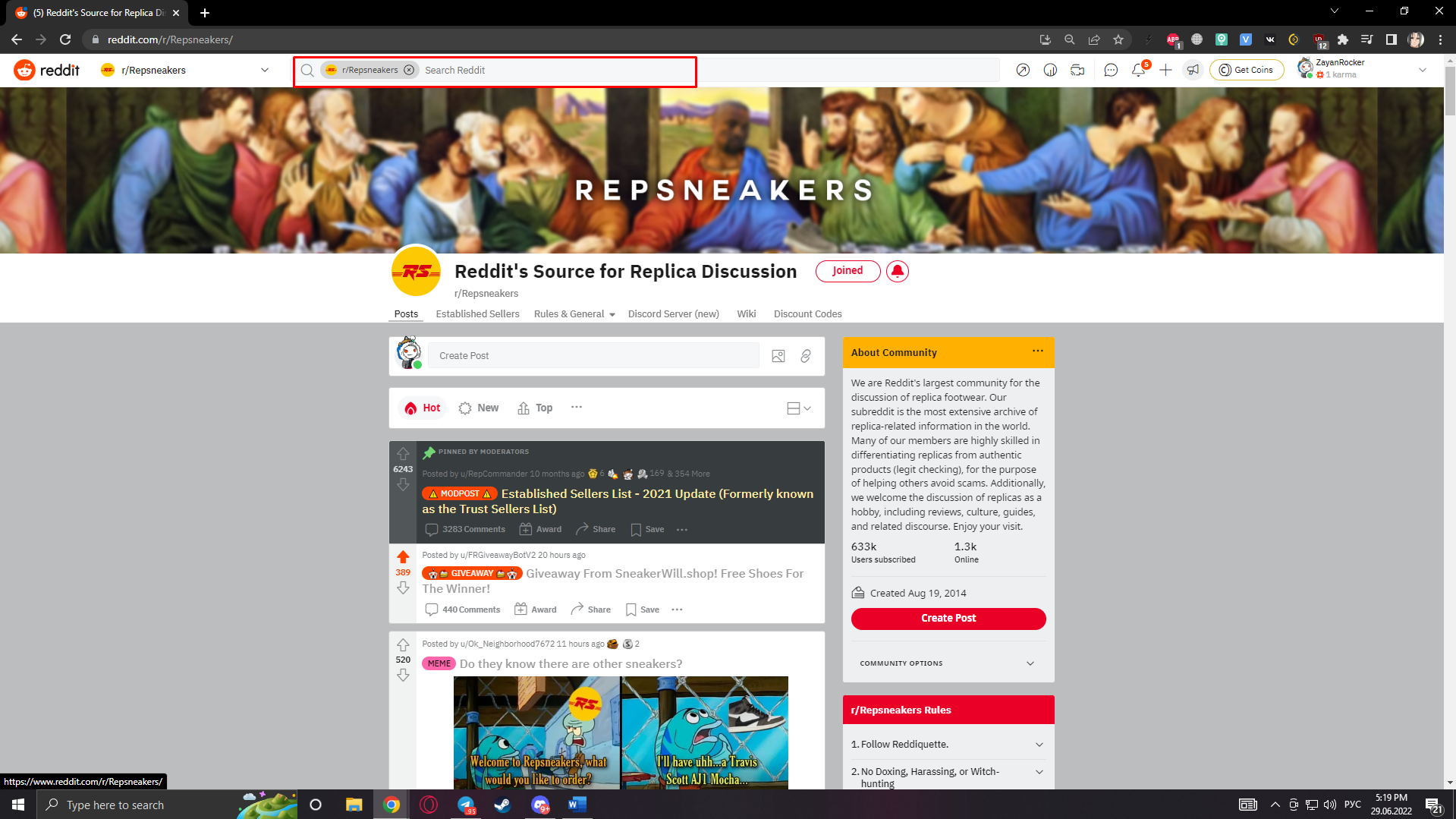Click the plus create post icon
Viewport: 1456px width, 819px height.
[x=1165, y=70]
